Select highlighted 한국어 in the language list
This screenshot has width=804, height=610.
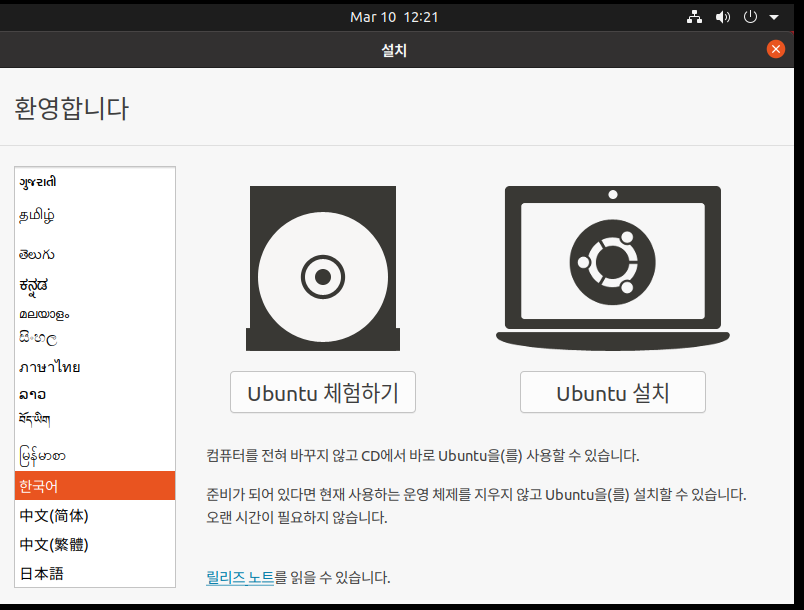[95, 485]
